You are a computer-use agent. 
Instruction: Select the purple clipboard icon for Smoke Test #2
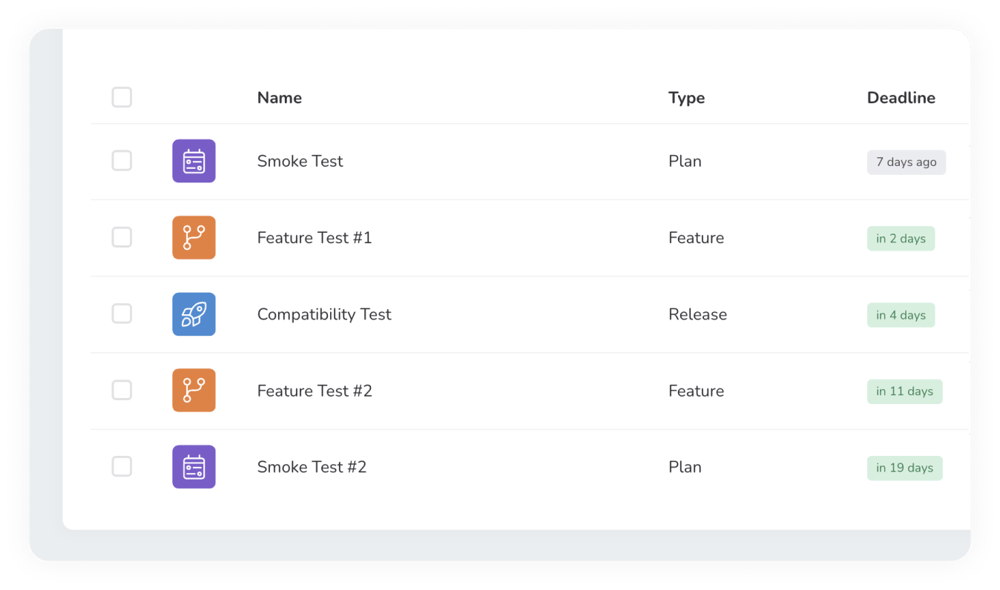(193, 466)
